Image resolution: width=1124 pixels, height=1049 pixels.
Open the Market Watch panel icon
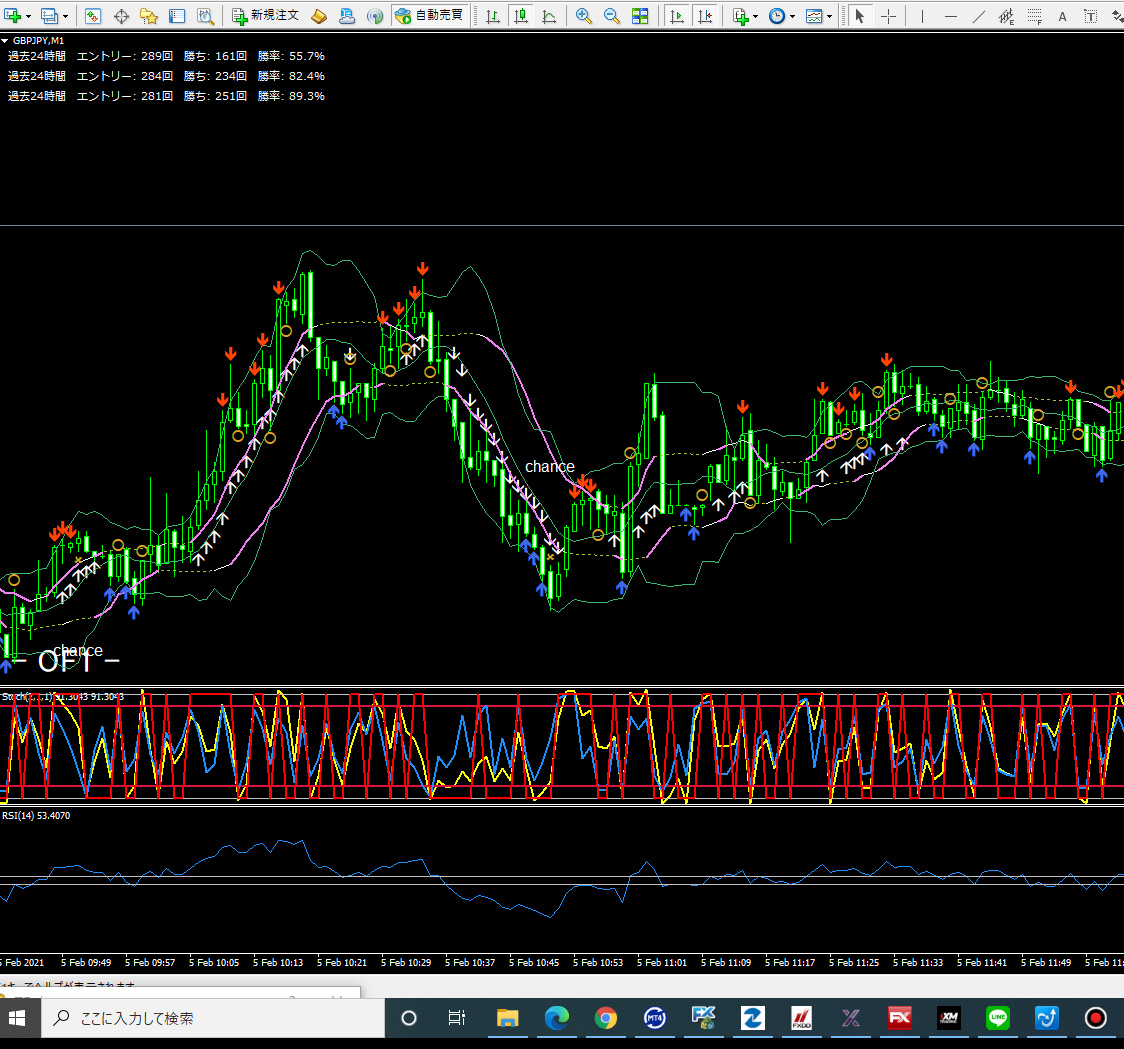(x=93, y=16)
